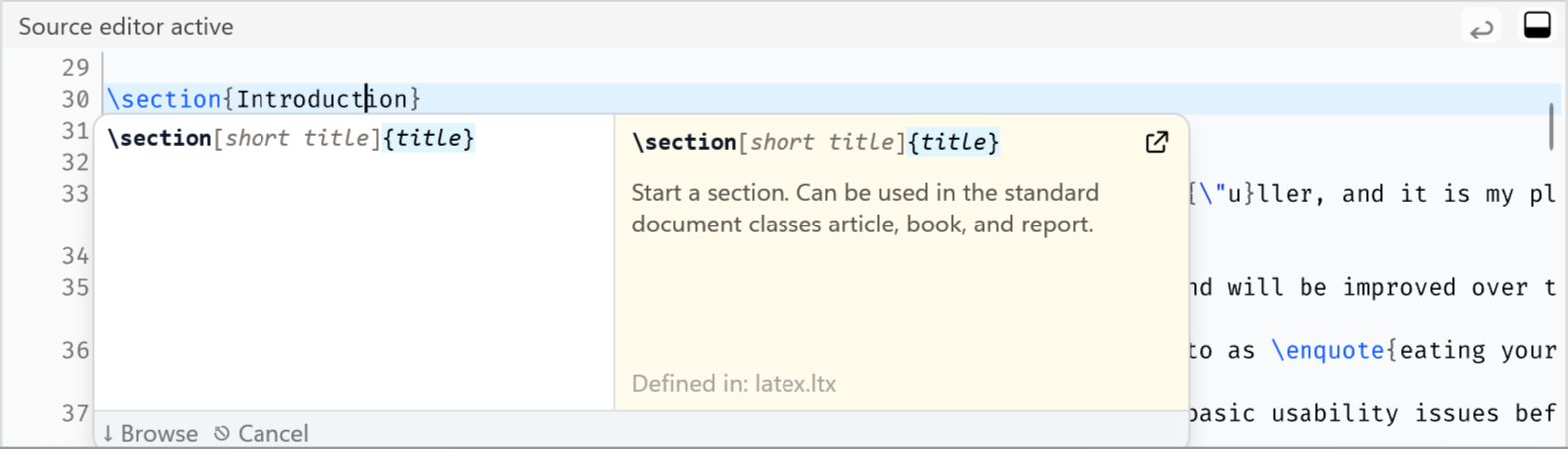The image size is (1568, 449).
Task: Toggle the line wrap arrow icon
Action: pos(1482,28)
